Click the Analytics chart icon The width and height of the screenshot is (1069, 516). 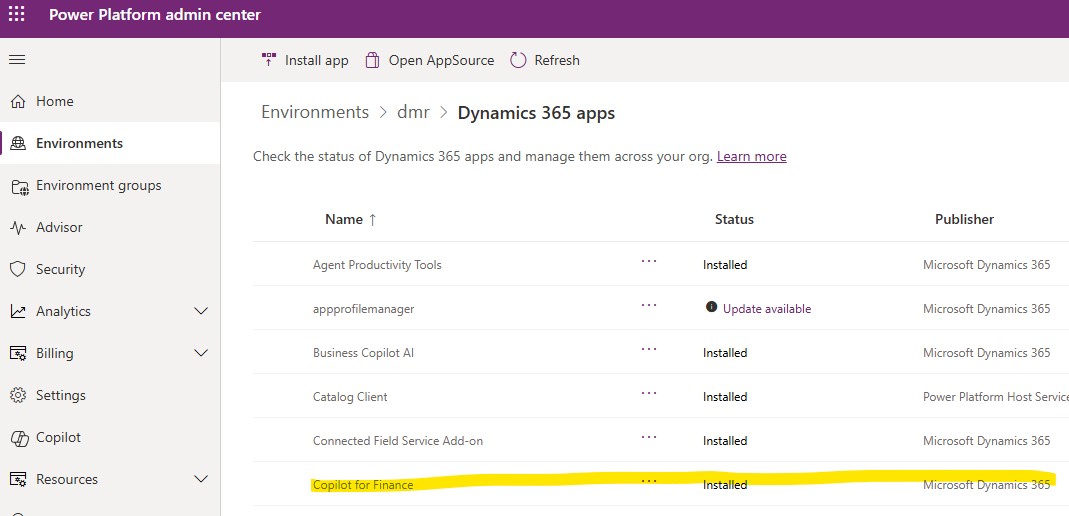(18, 312)
